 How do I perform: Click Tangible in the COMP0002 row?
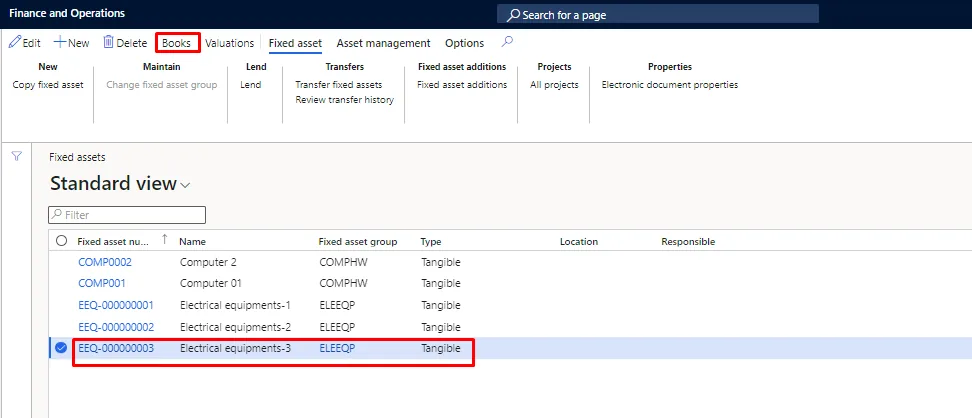[441, 262]
